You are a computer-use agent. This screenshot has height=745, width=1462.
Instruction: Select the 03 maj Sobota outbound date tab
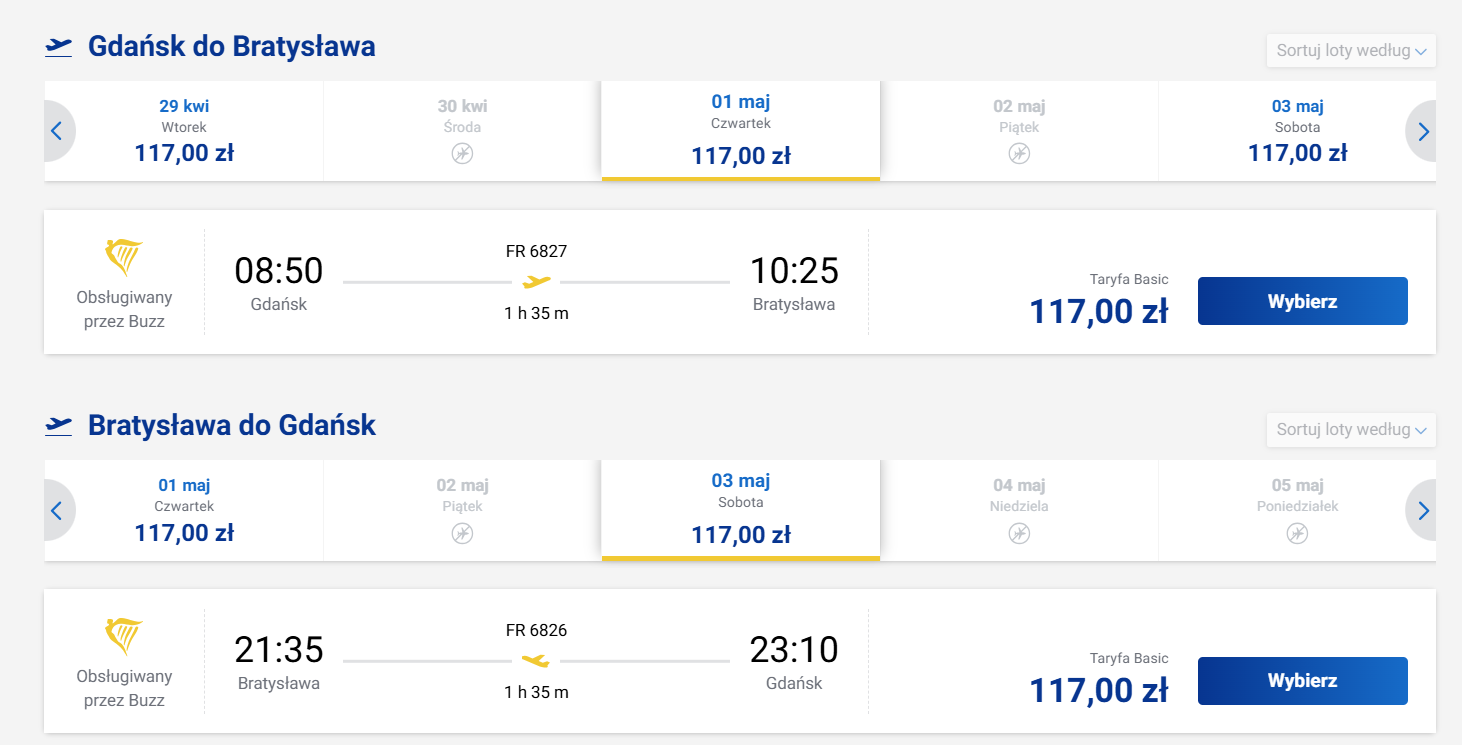(1297, 131)
